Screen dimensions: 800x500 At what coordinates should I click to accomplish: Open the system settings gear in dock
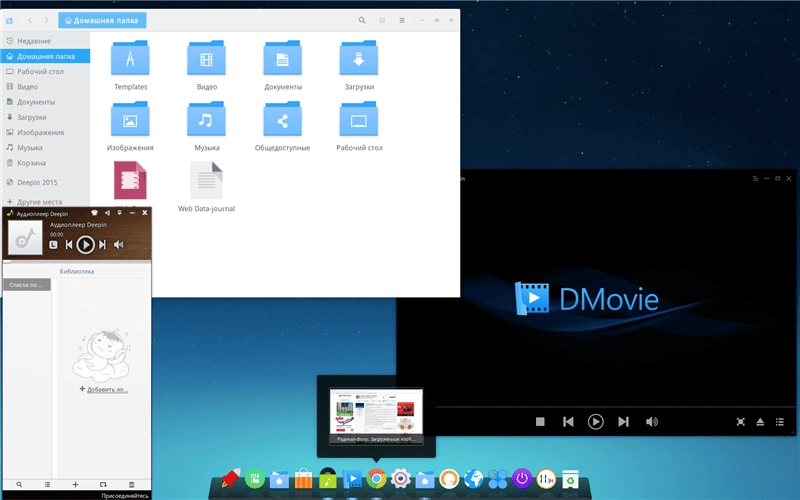pyautogui.click(x=401, y=479)
